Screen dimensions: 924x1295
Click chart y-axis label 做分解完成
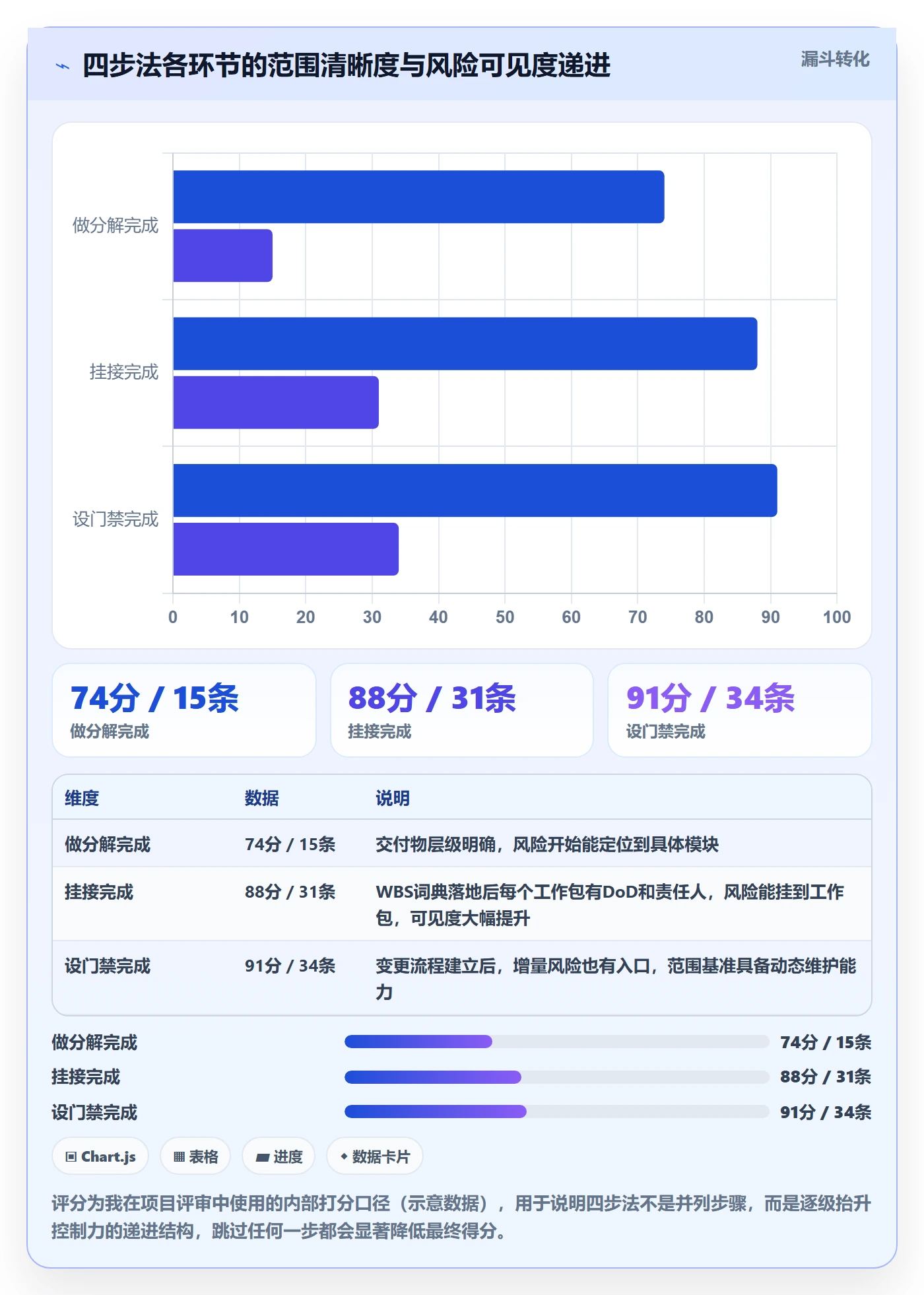tap(115, 226)
